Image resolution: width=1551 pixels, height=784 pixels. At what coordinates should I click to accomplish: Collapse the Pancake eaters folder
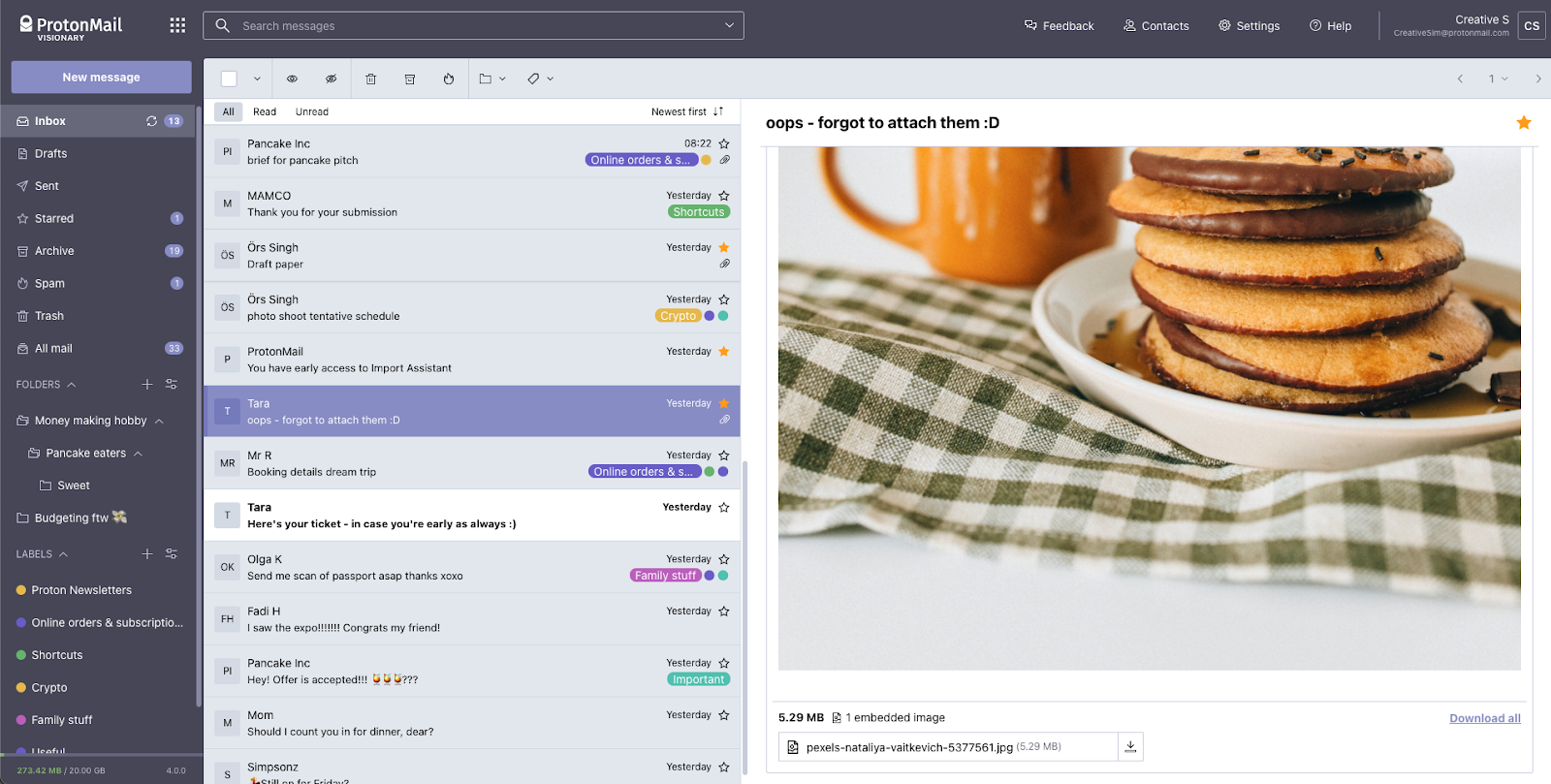138,454
